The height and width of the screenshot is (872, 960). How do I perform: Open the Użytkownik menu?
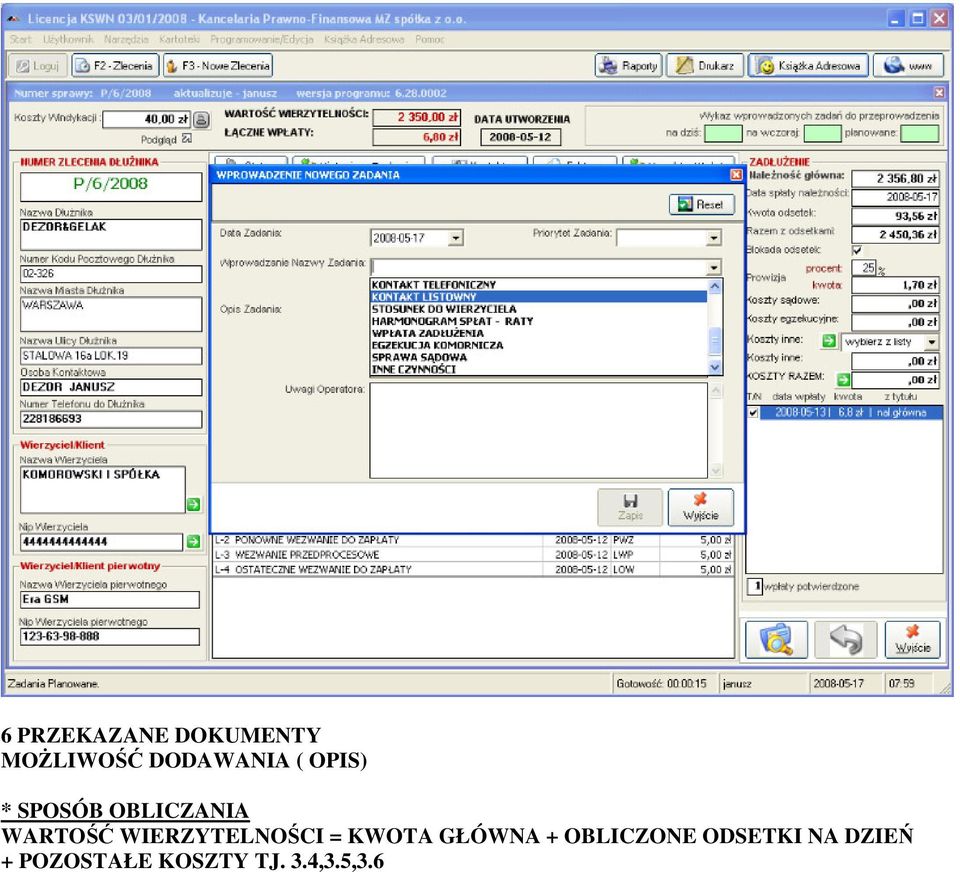68,39
